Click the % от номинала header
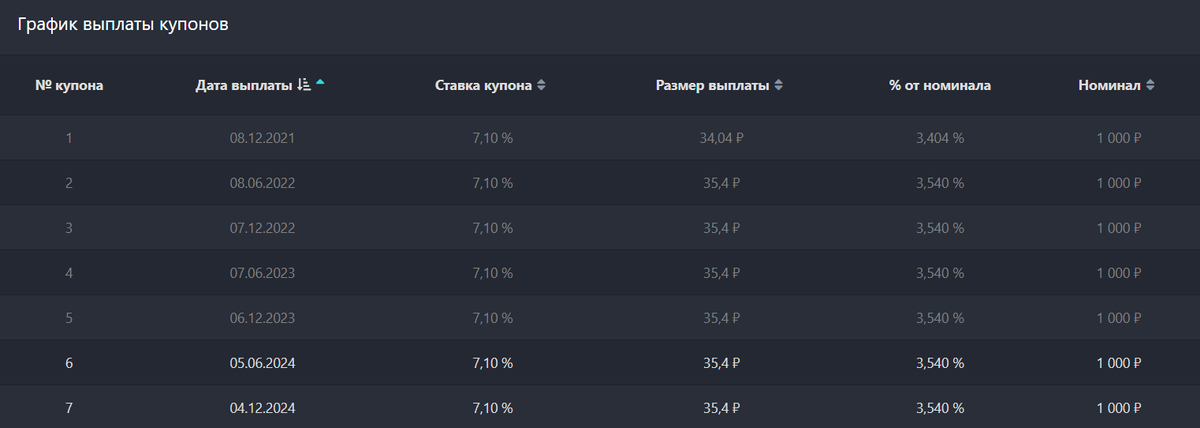Screen dimensions: 1200x428 pos(940,86)
